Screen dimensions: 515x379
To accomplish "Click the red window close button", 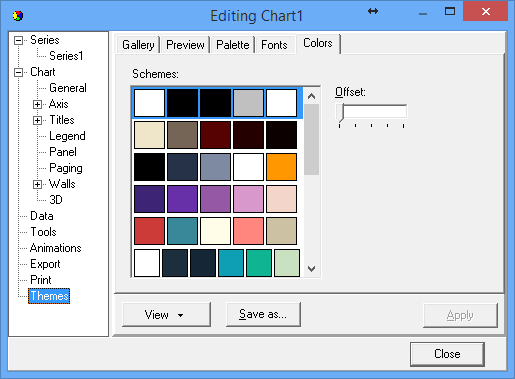I will 485,12.
